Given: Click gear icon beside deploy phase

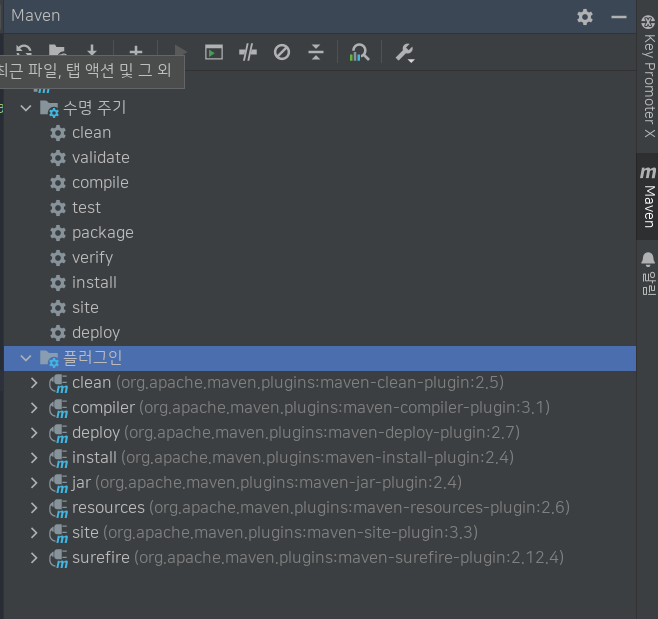Looking at the screenshot, I should (58, 333).
